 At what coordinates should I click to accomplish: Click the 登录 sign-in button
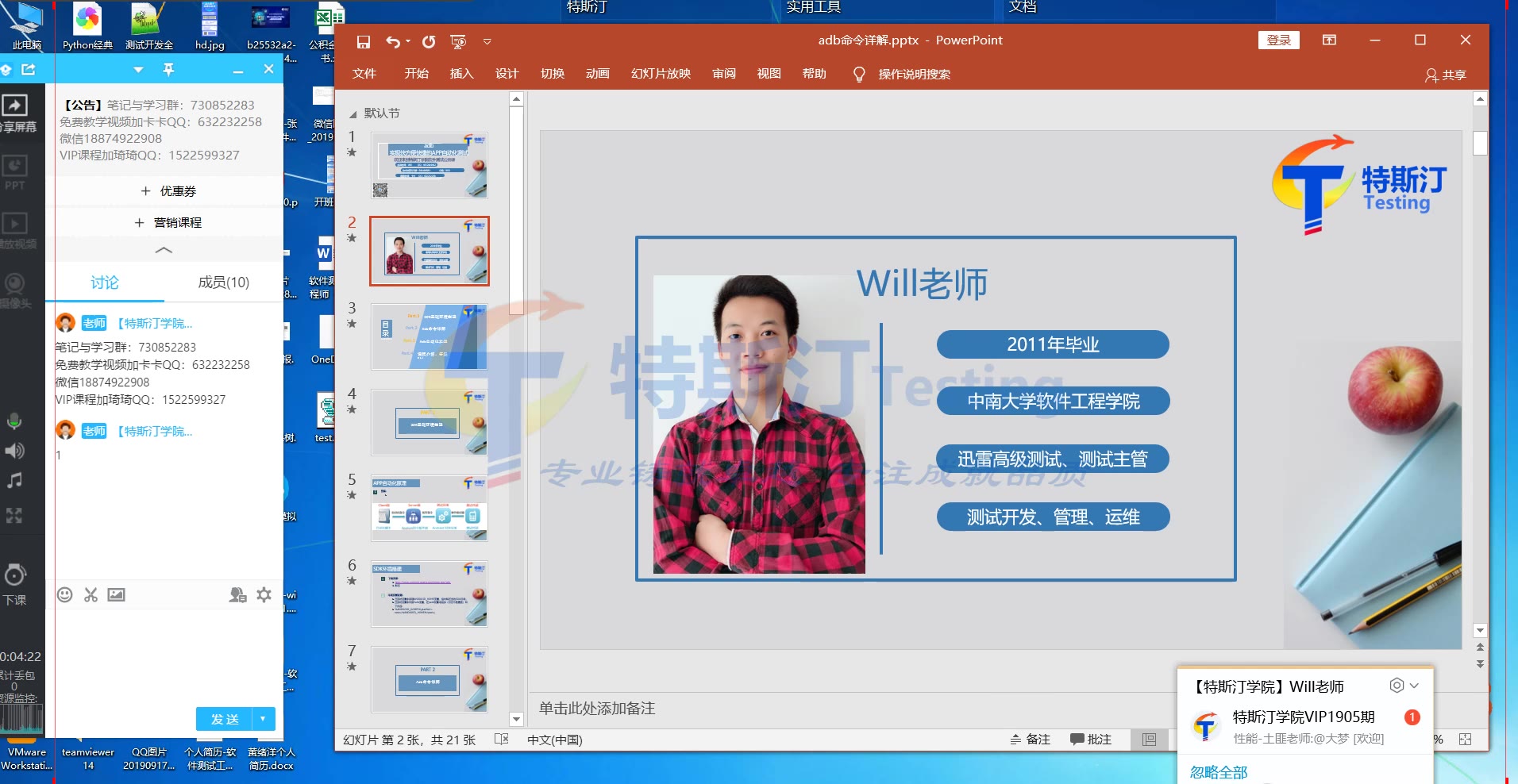coord(1278,40)
